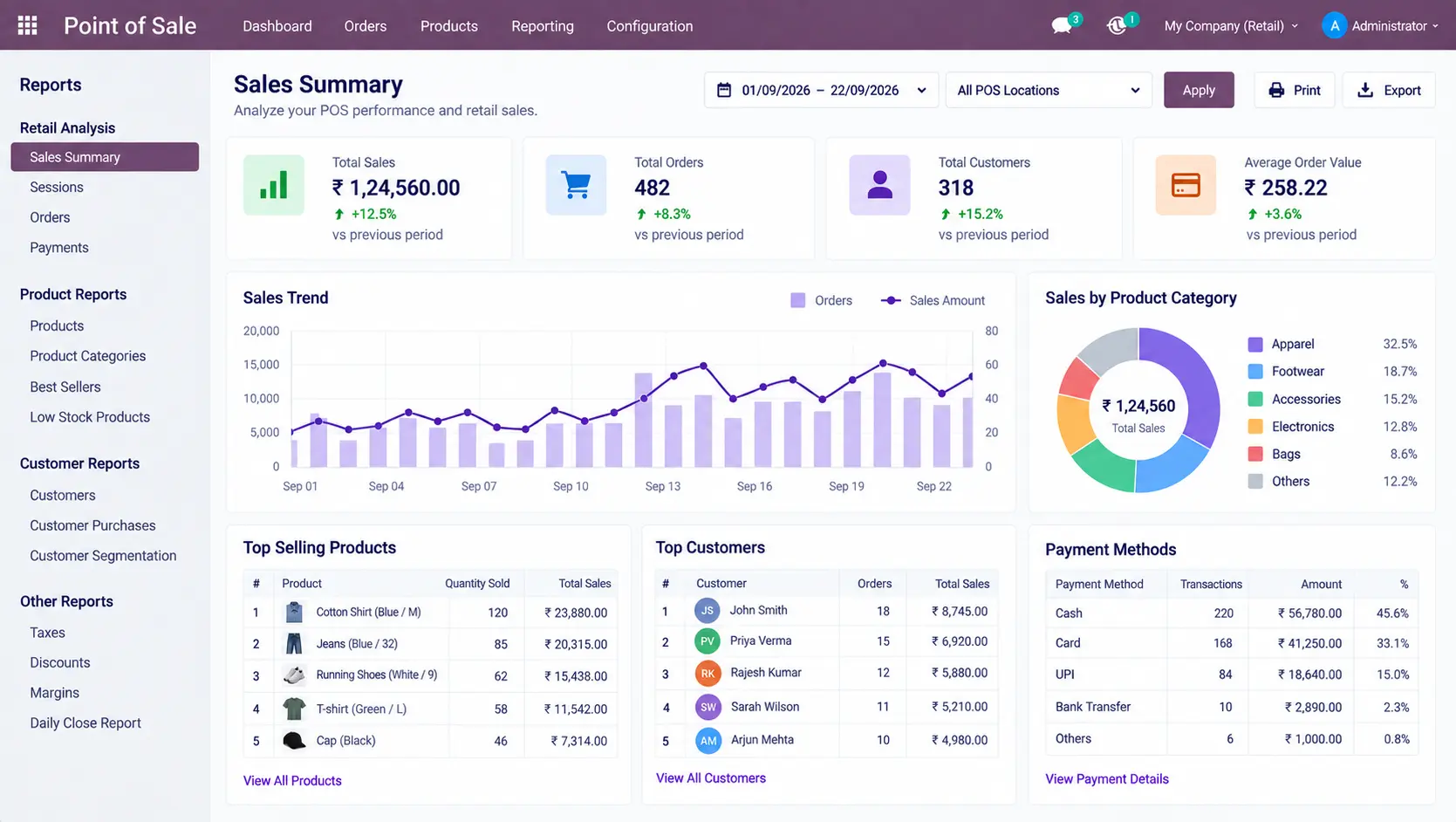Click the Administrator avatar icon
Viewport: 1456px width, 822px height.
(1334, 25)
